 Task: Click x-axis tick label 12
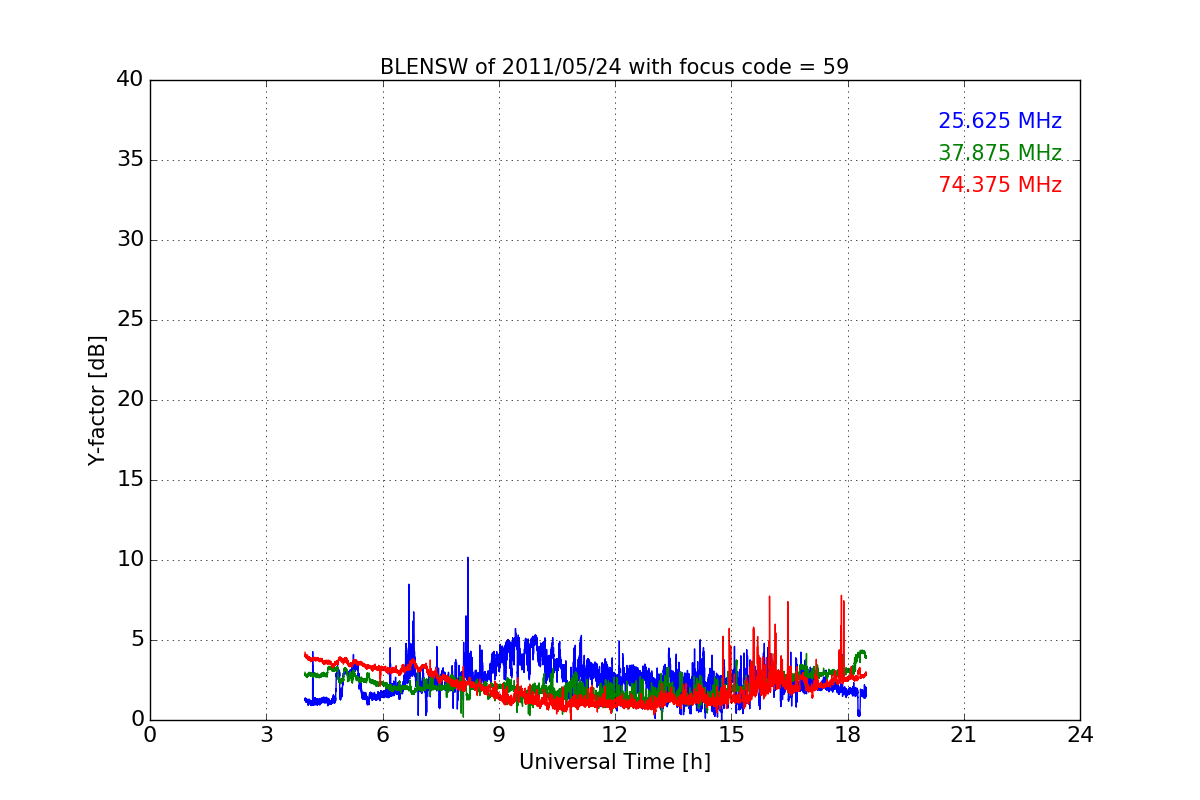click(x=615, y=735)
